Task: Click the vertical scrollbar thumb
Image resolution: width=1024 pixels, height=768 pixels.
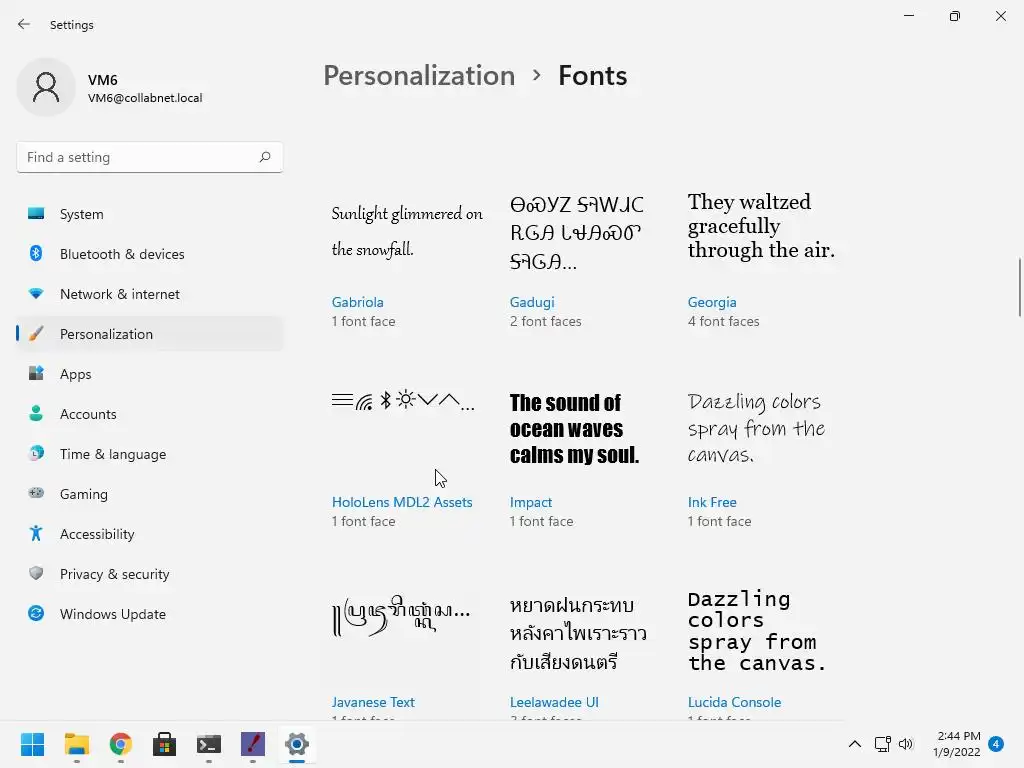Action: click(1019, 287)
